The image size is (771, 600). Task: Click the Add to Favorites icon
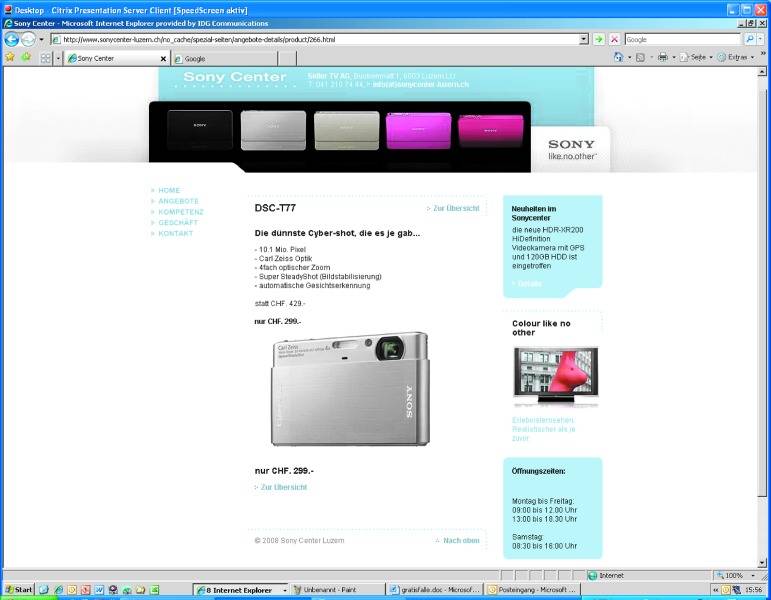click(x=26, y=58)
